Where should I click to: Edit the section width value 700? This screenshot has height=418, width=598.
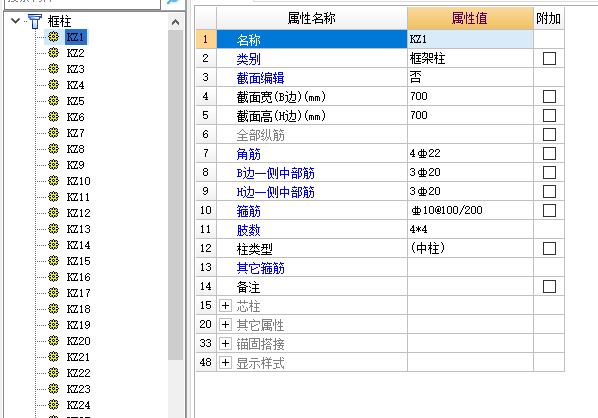point(470,96)
